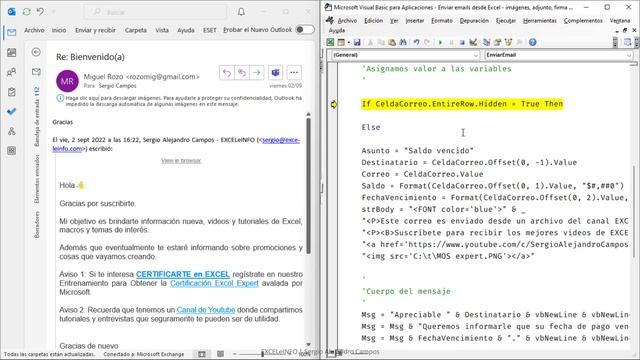Open the notification bell in Outlook

(241, 12)
